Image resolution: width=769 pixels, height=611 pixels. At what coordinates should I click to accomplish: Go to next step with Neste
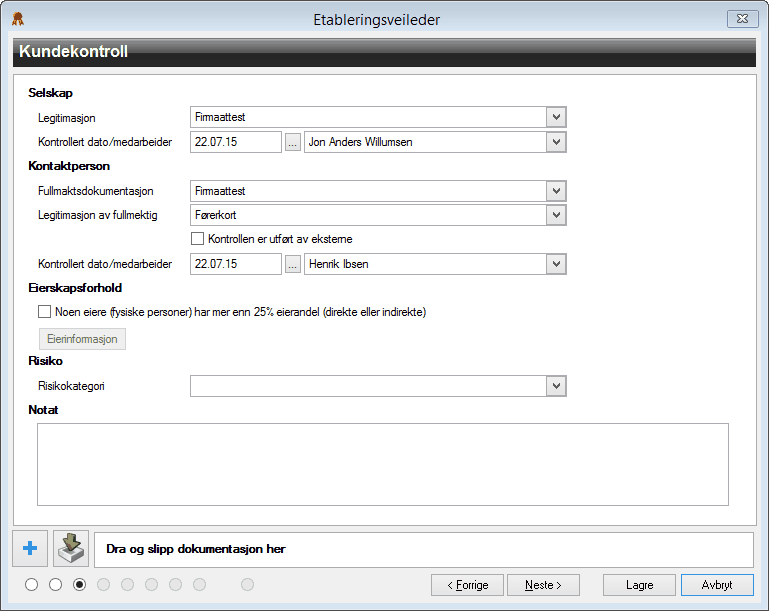click(543, 585)
